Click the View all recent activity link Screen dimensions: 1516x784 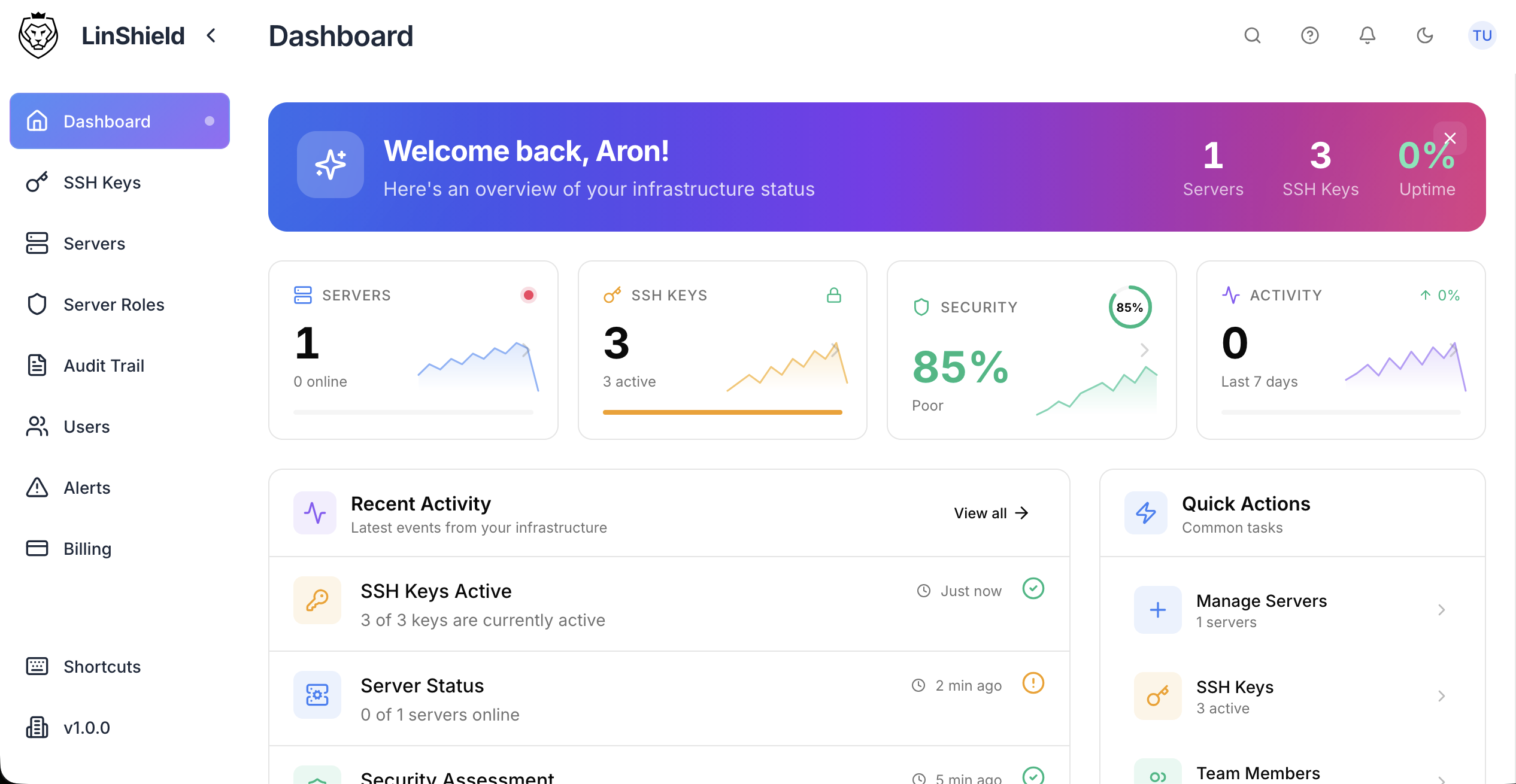click(990, 513)
